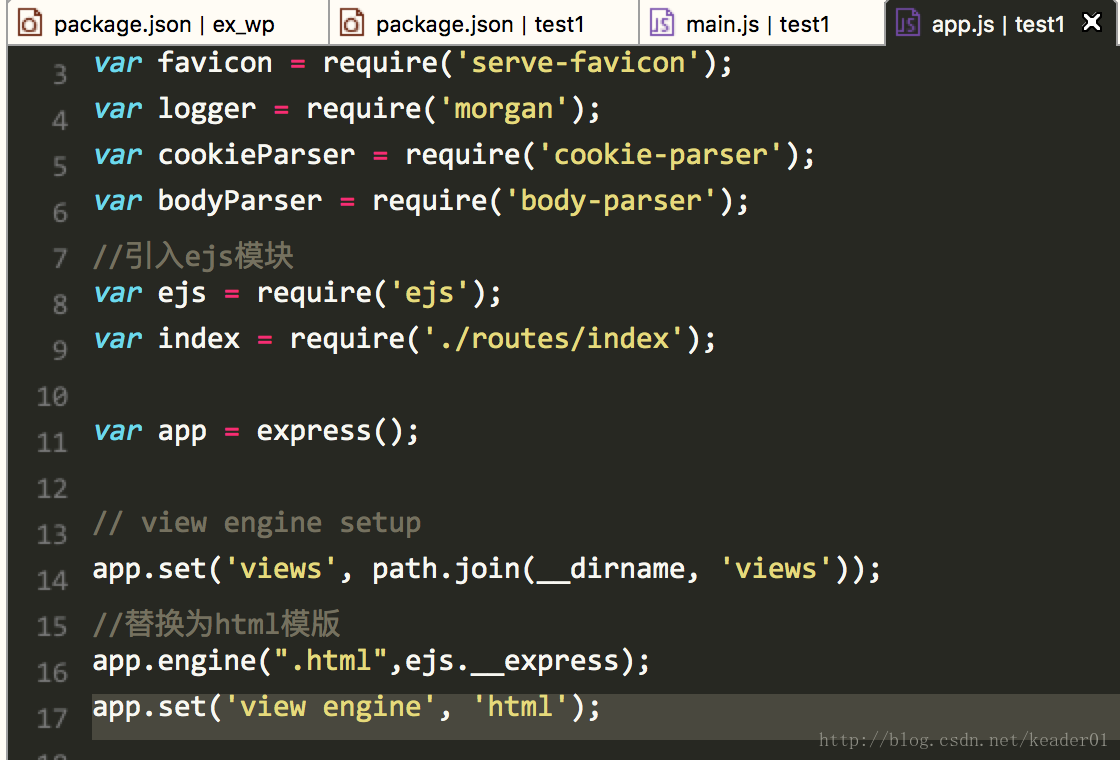1120x760 pixels.
Task: Click the index variable on line 9
Action: coord(199,339)
